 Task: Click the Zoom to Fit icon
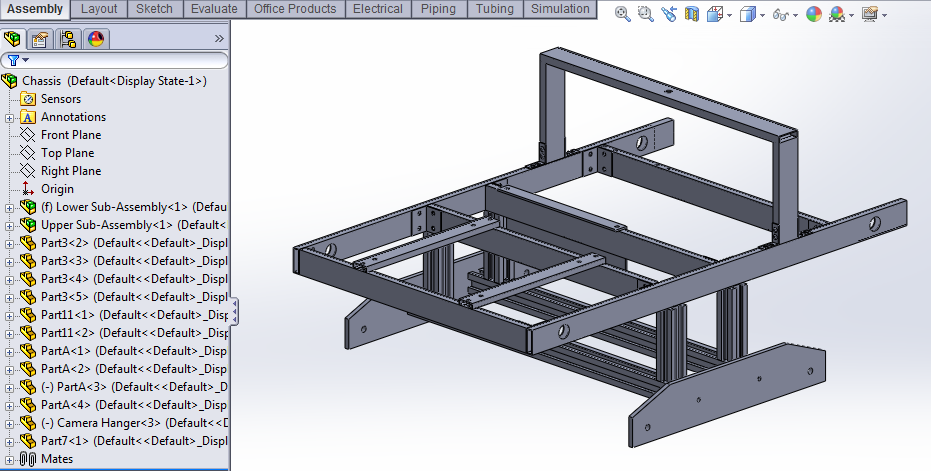coord(622,14)
